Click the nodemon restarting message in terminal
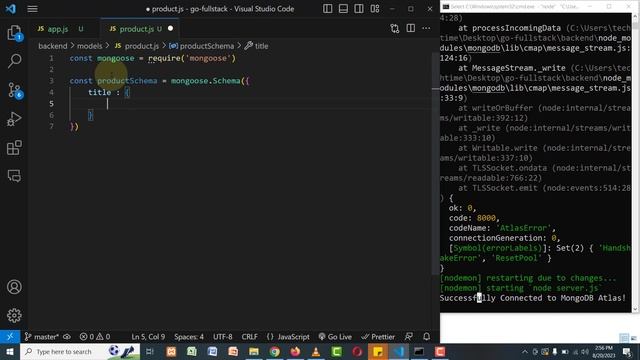 [528, 278]
